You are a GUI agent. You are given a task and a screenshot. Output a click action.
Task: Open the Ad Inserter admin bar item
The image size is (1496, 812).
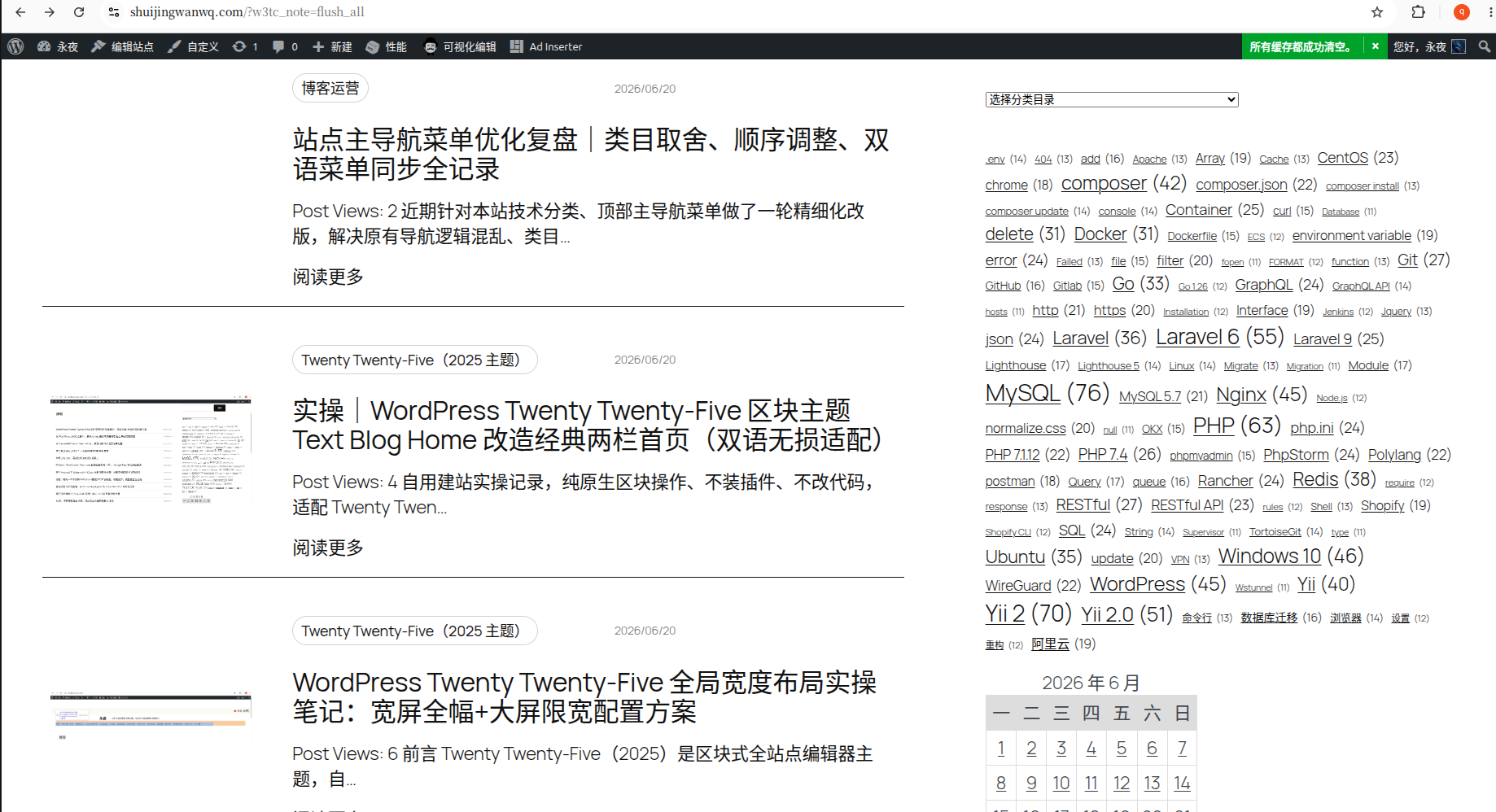(x=546, y=46)
